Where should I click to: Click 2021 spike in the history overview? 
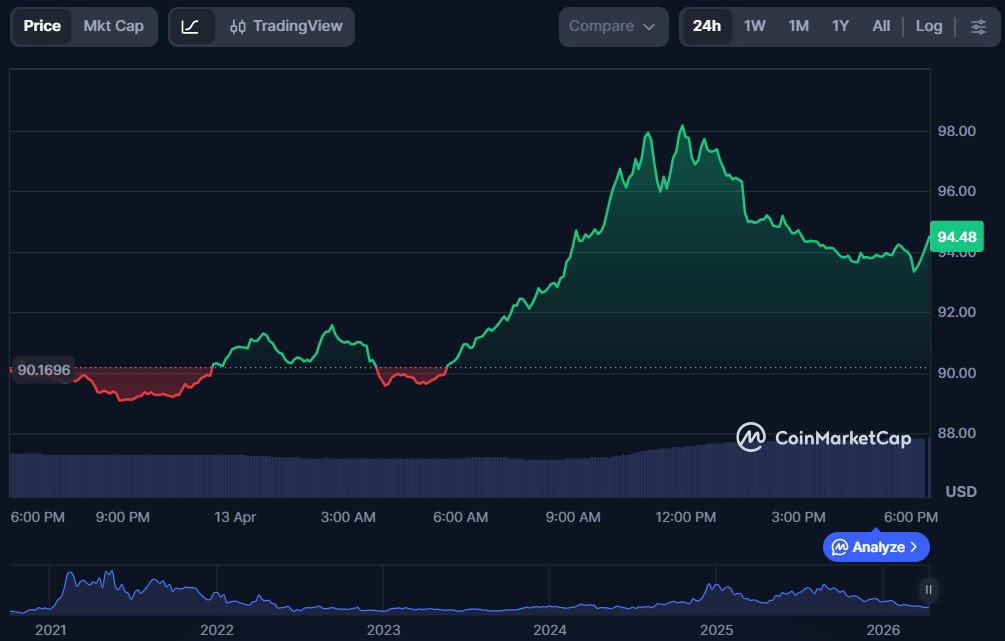pyautogui.click(x=69, y=577)
